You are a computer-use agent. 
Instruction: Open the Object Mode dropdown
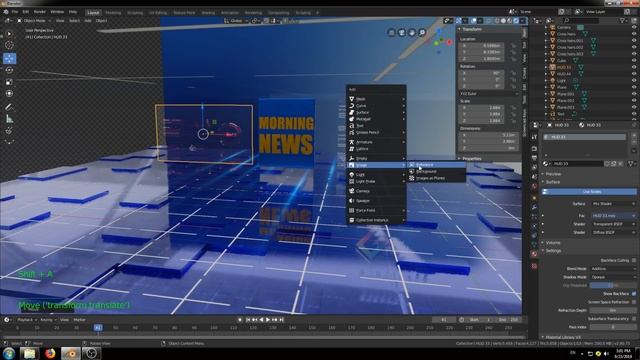click(34, 20)
